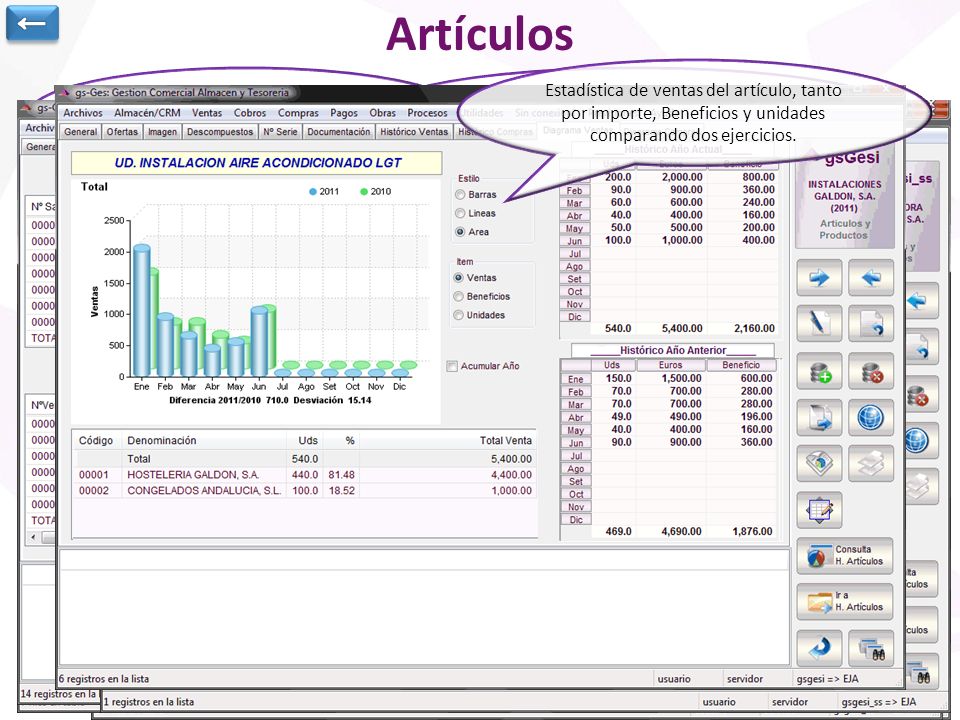
Task: Open the Archivos menu
Action: (83, 113)
